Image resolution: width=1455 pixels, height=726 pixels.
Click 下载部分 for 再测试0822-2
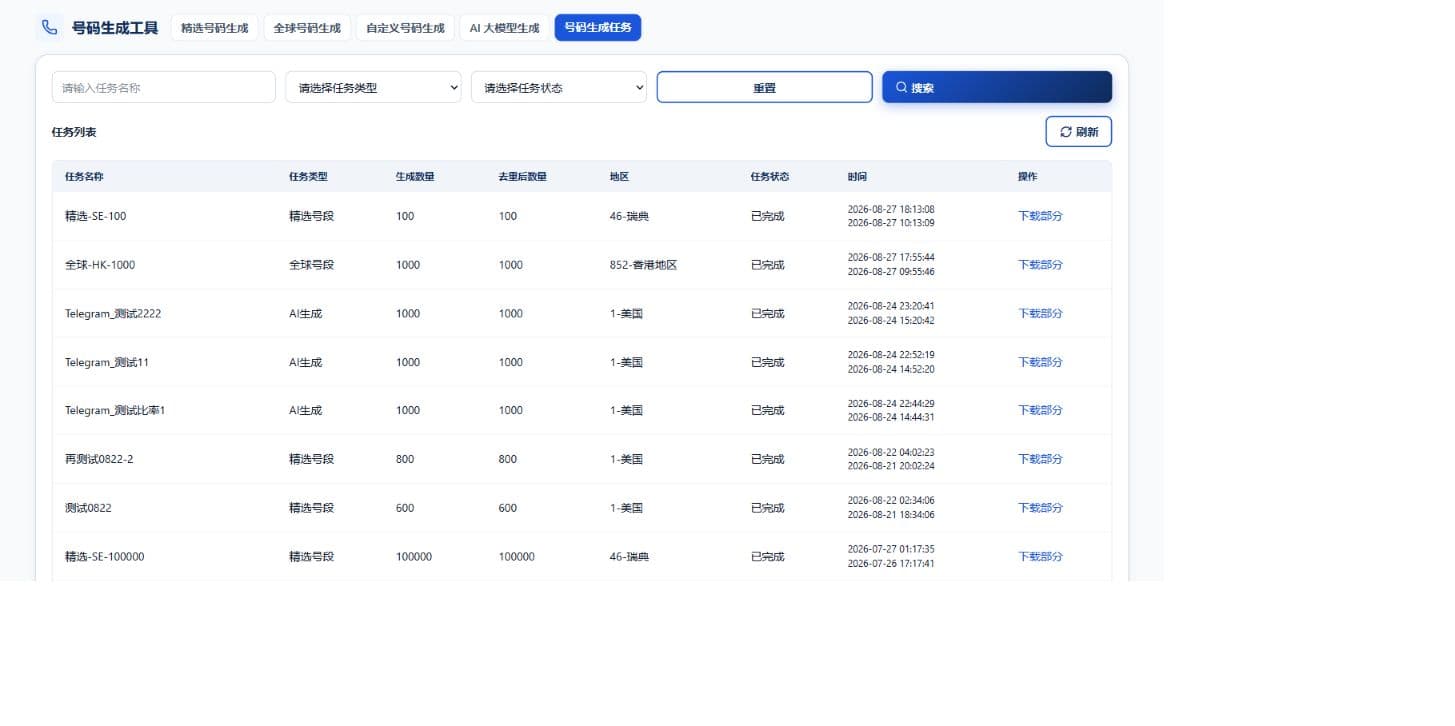click(1040, 459)
